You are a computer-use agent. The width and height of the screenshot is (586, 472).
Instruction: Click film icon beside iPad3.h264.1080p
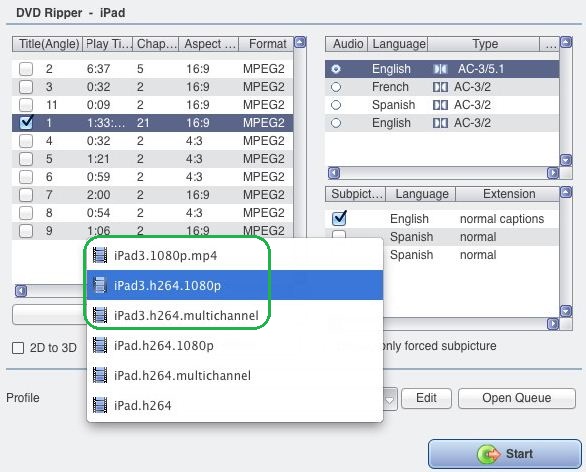point(100,285)
